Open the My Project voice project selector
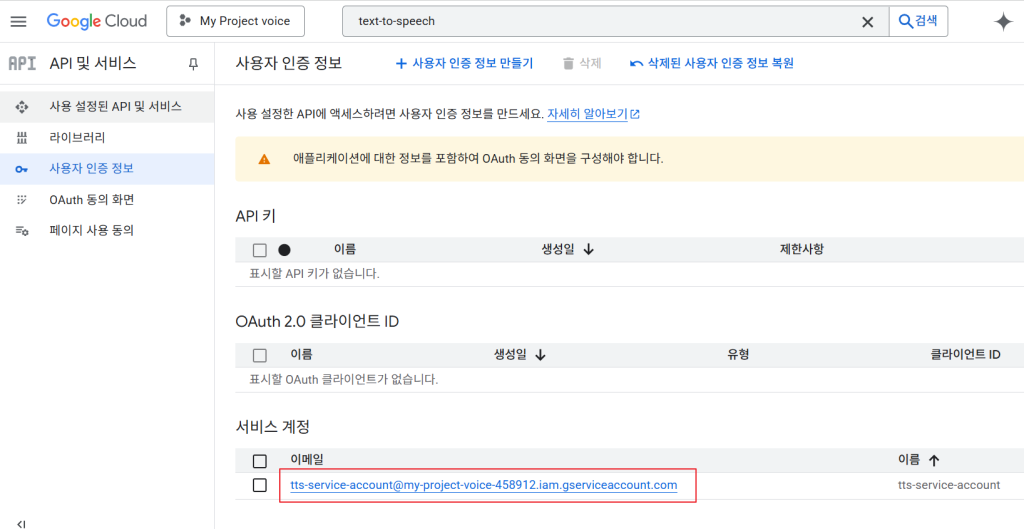Image resolution: width=1024 pixels, height=529 pixels. point(235,21)
